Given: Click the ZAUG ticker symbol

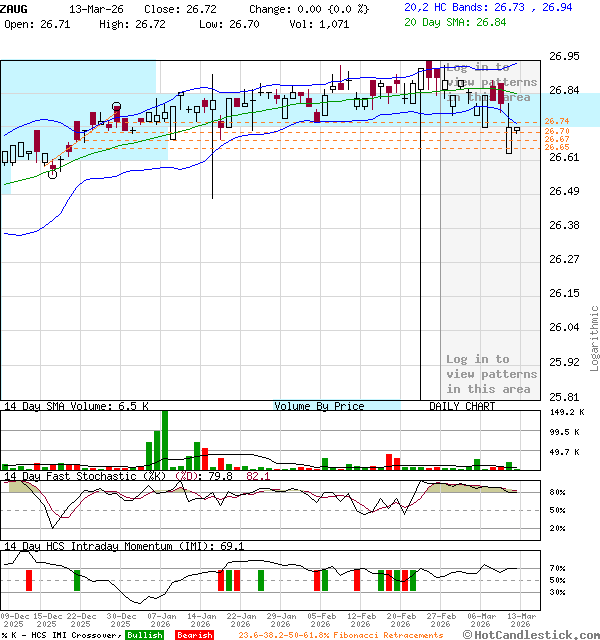Looking at the screenshot, I should click(14, 8).
